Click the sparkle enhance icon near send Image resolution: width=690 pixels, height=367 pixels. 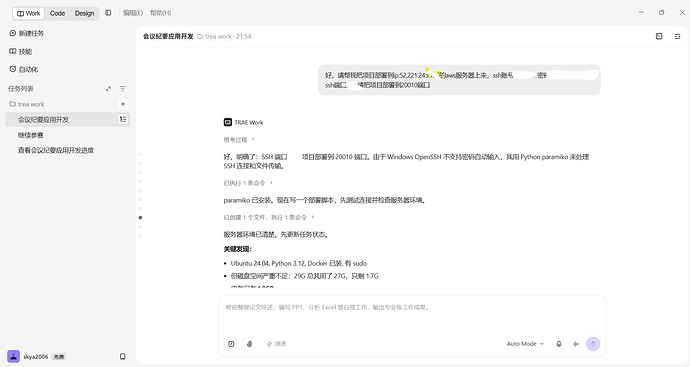[x=576, y=344]
